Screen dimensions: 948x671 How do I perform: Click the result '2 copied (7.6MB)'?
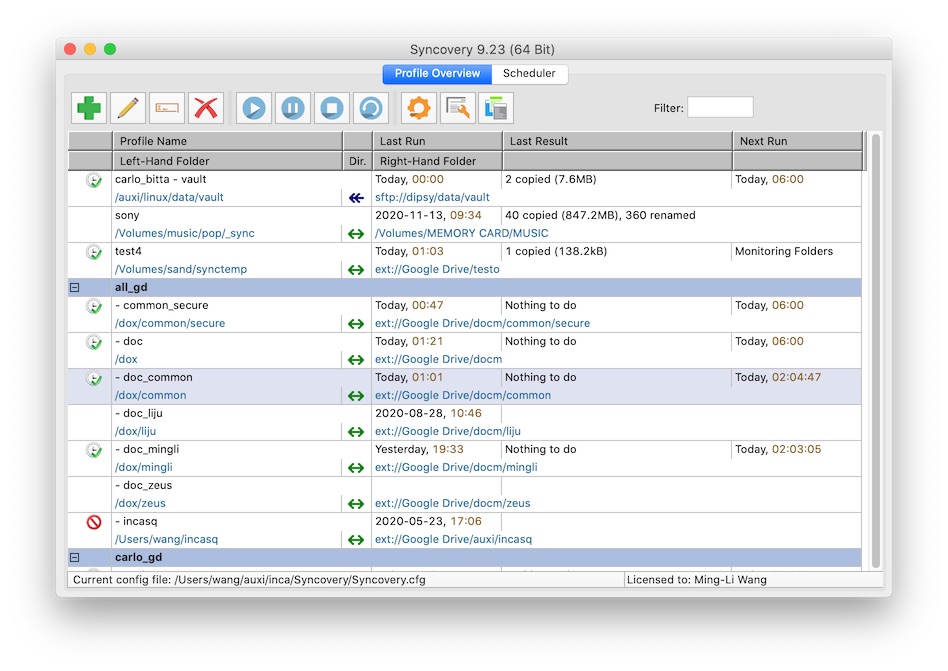pos(551,180)
